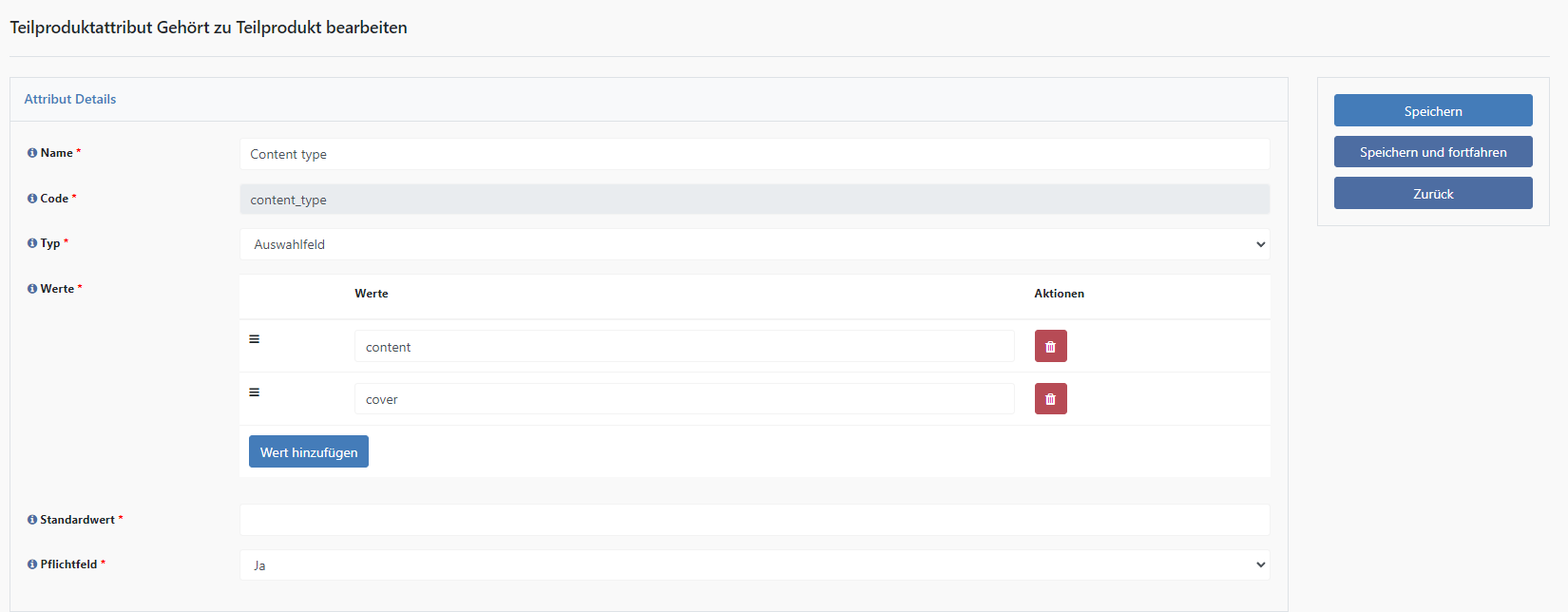The width and height of the screenshot is (1568, 612).
Task: Click the info icon beside Werte label
Action: 32,289
